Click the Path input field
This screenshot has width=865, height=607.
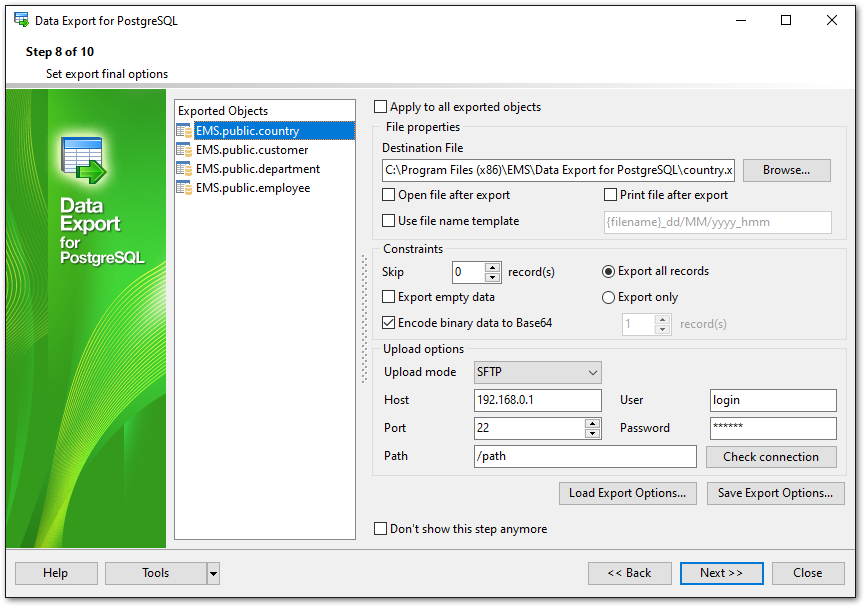click(585, 456)
